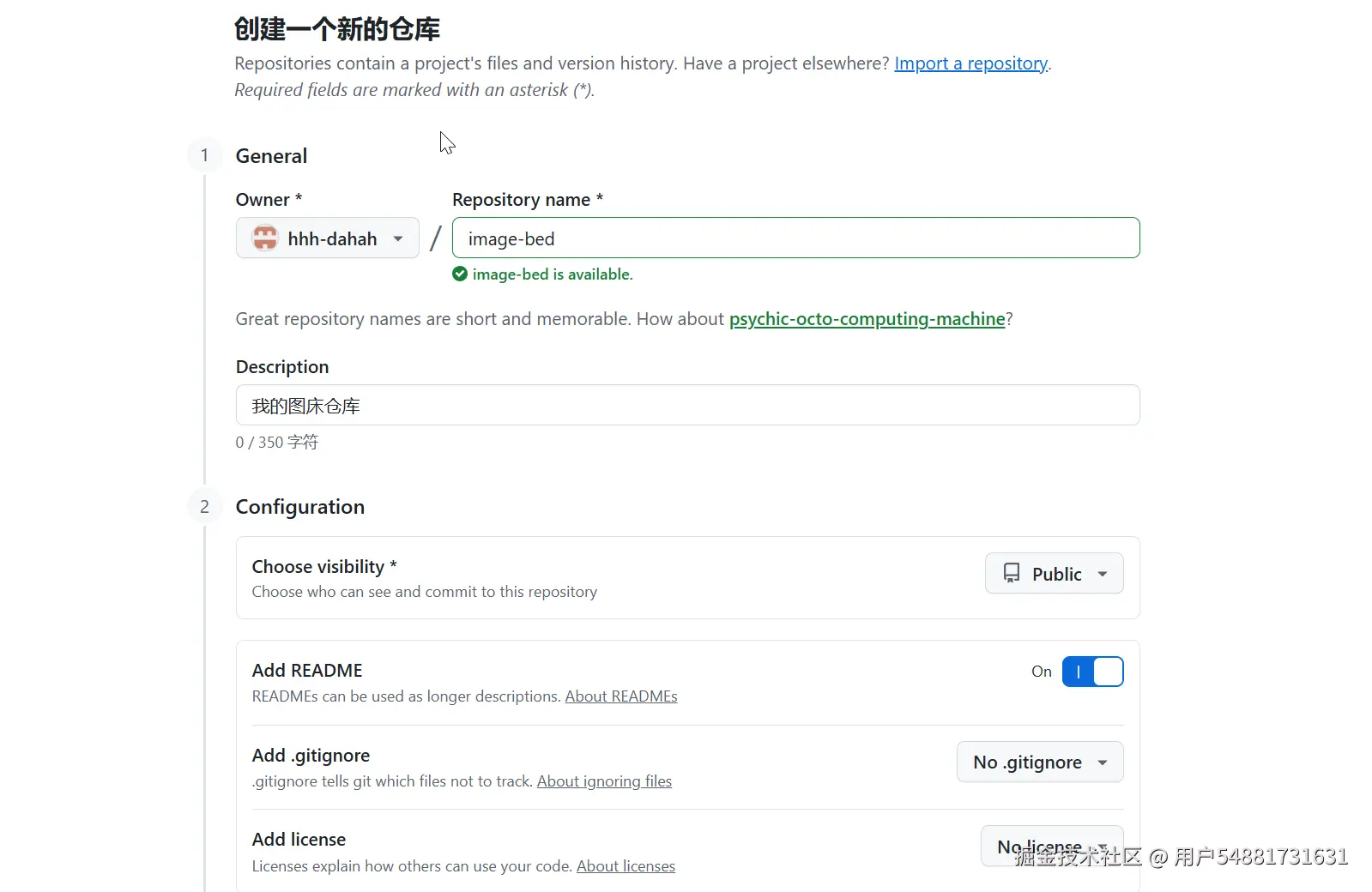Click the repository icon in Public button
The height and width of the screenshot is (892, 1372).
(x=1012, y=573)
